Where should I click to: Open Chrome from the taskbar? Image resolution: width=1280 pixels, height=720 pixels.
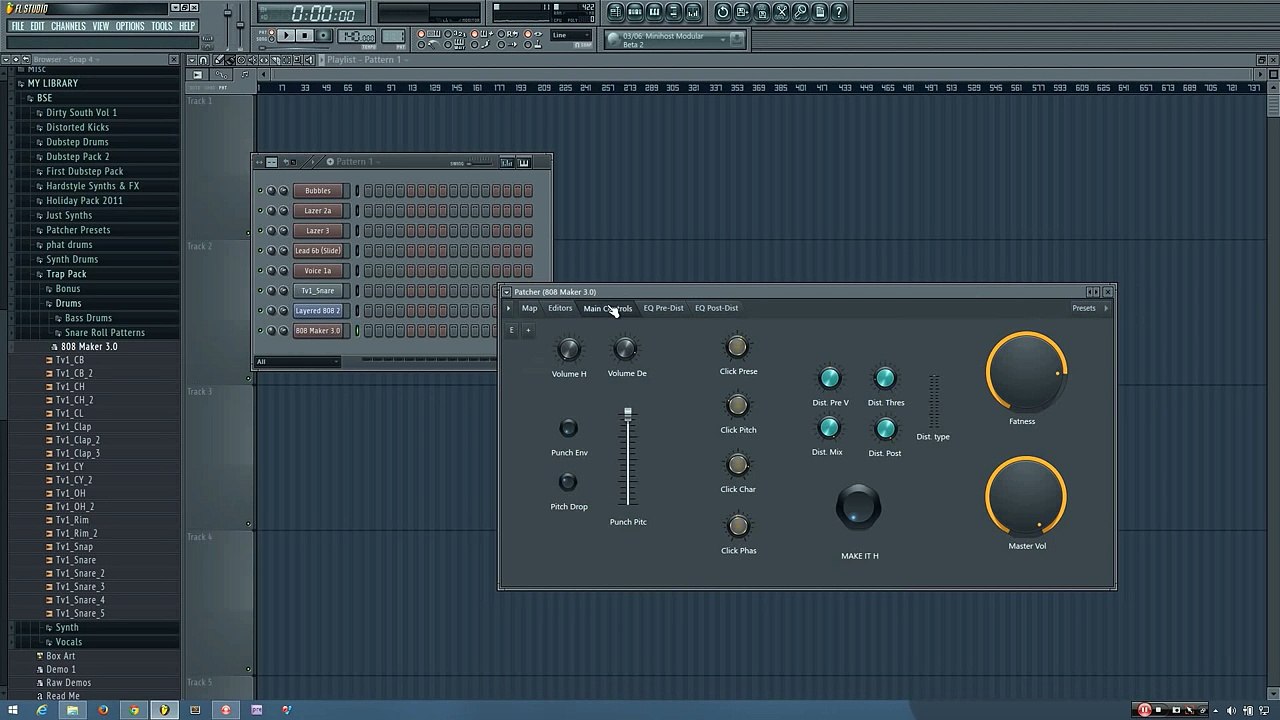[x=134, y=710]
